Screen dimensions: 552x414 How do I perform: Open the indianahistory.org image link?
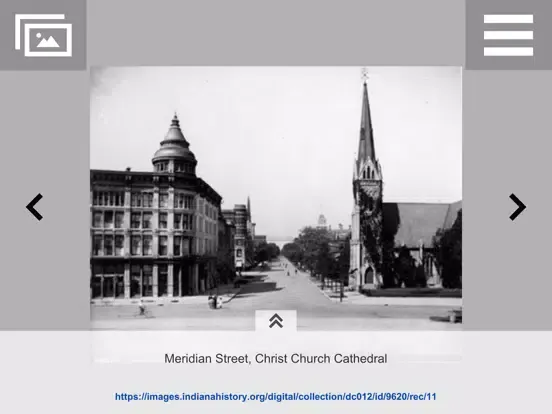(276, 397)
